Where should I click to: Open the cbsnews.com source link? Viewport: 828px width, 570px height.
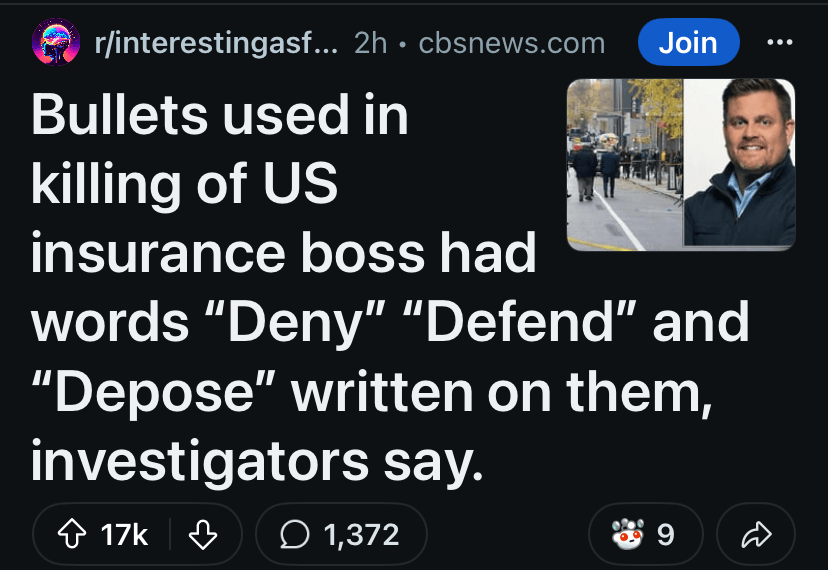[x=511, y=43]
